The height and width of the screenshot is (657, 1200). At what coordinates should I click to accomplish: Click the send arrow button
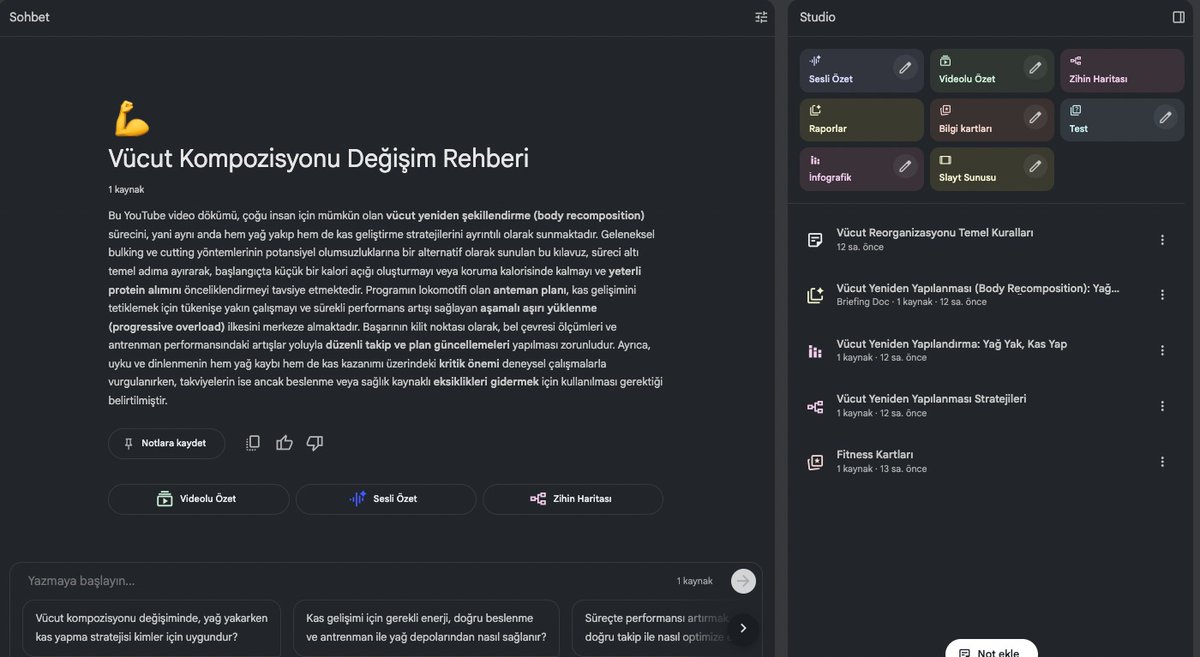pyautogui.click(x=743, y=581)
